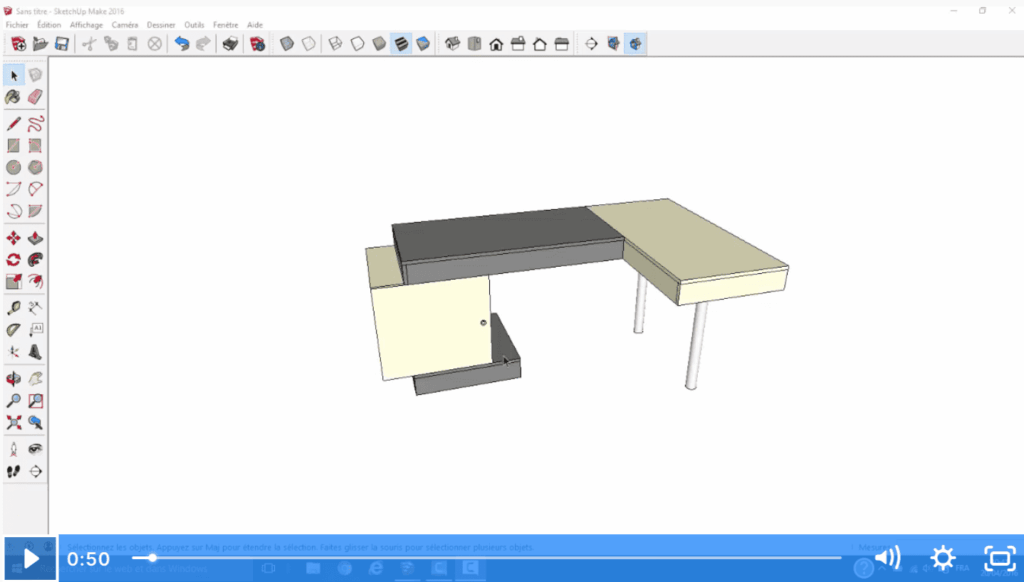Switch to Wireframe face style

point(335,44)
